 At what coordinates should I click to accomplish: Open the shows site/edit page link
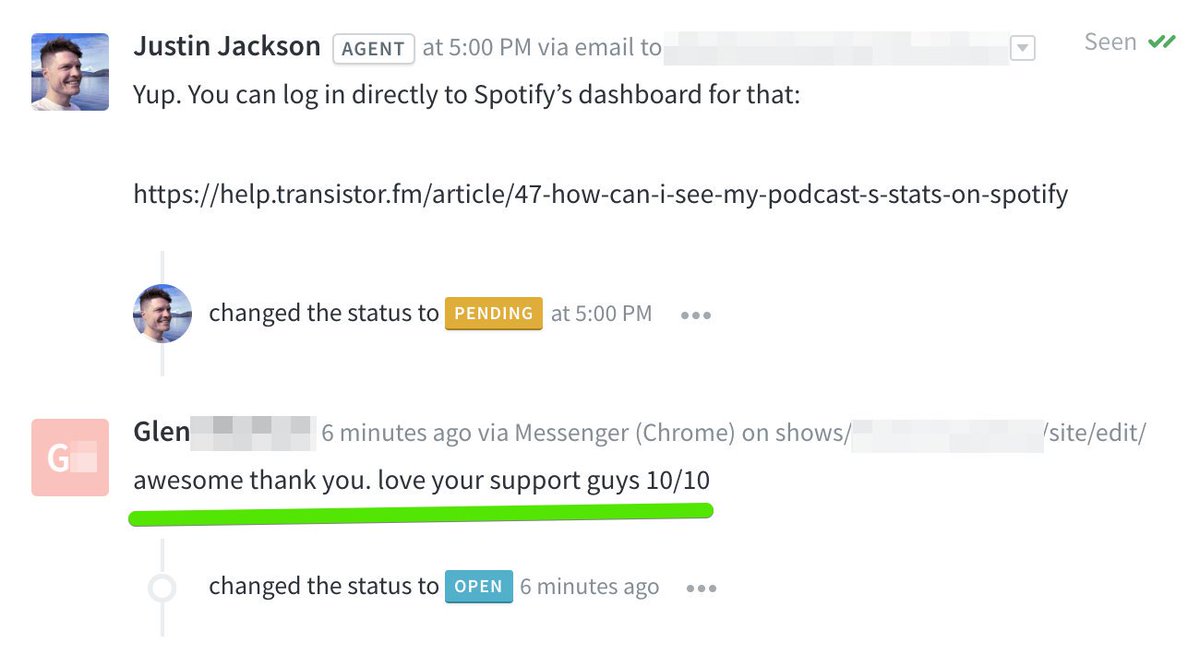[998, 433]
